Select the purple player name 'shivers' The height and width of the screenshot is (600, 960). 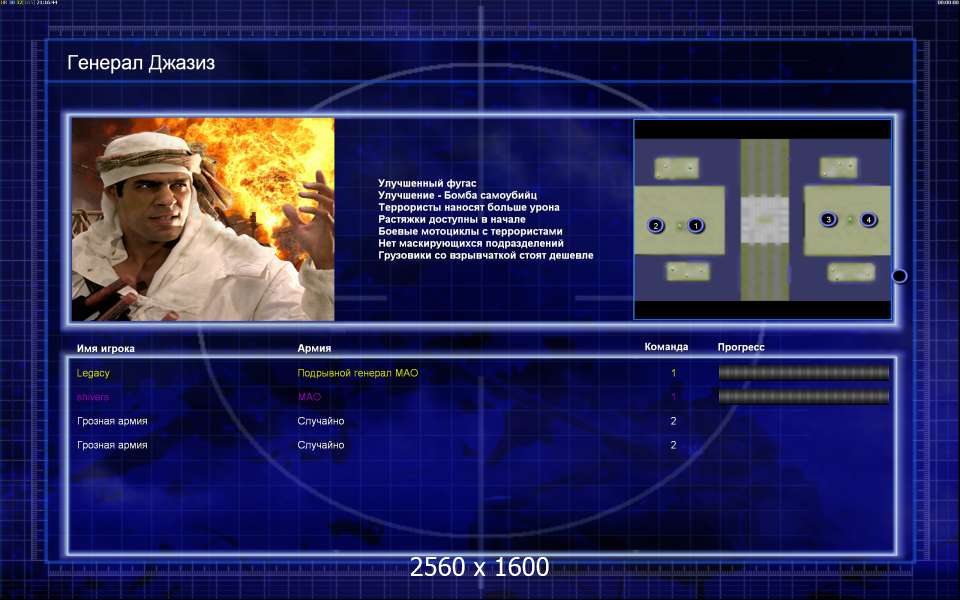(93, 397)
